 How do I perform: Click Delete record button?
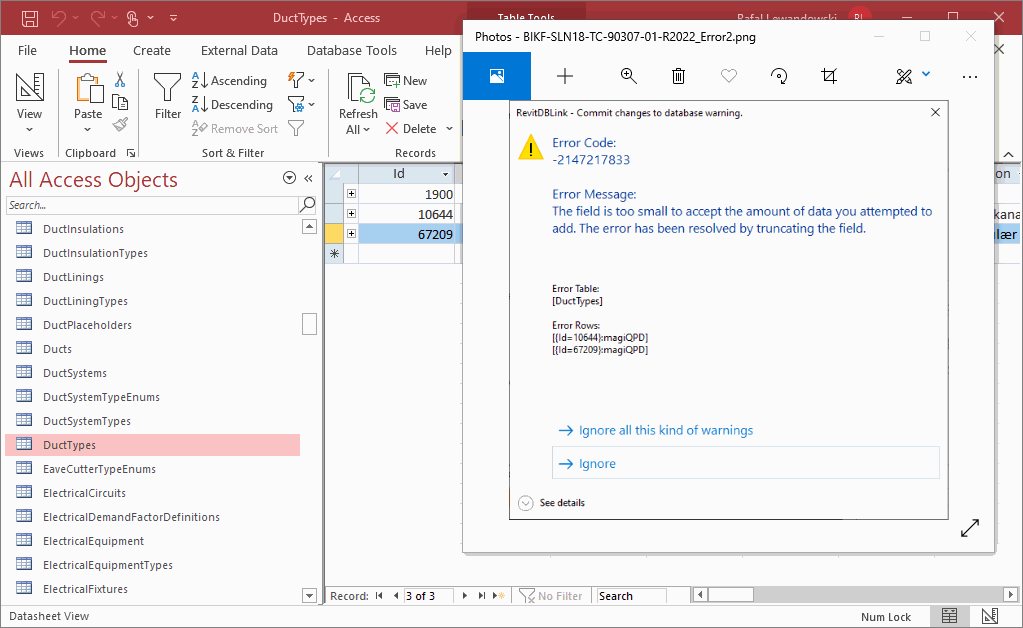[410, 128]
